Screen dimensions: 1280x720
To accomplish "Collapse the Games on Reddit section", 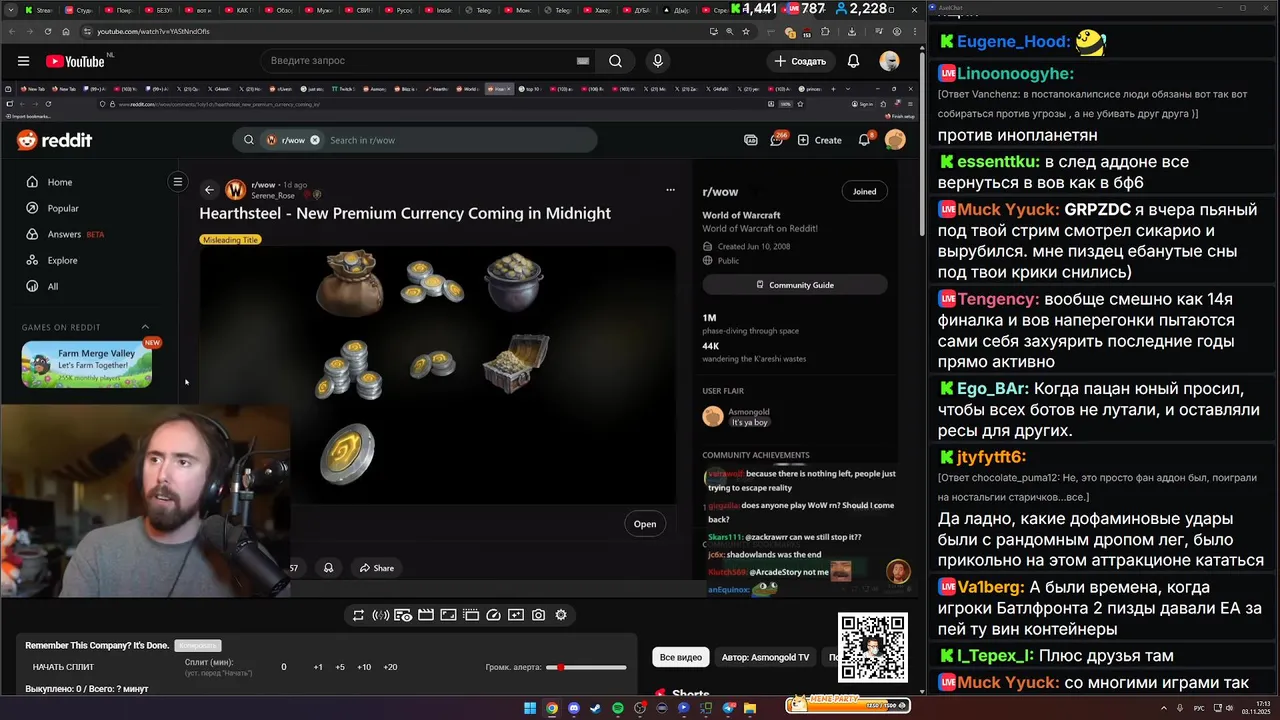I will (145, 327).
